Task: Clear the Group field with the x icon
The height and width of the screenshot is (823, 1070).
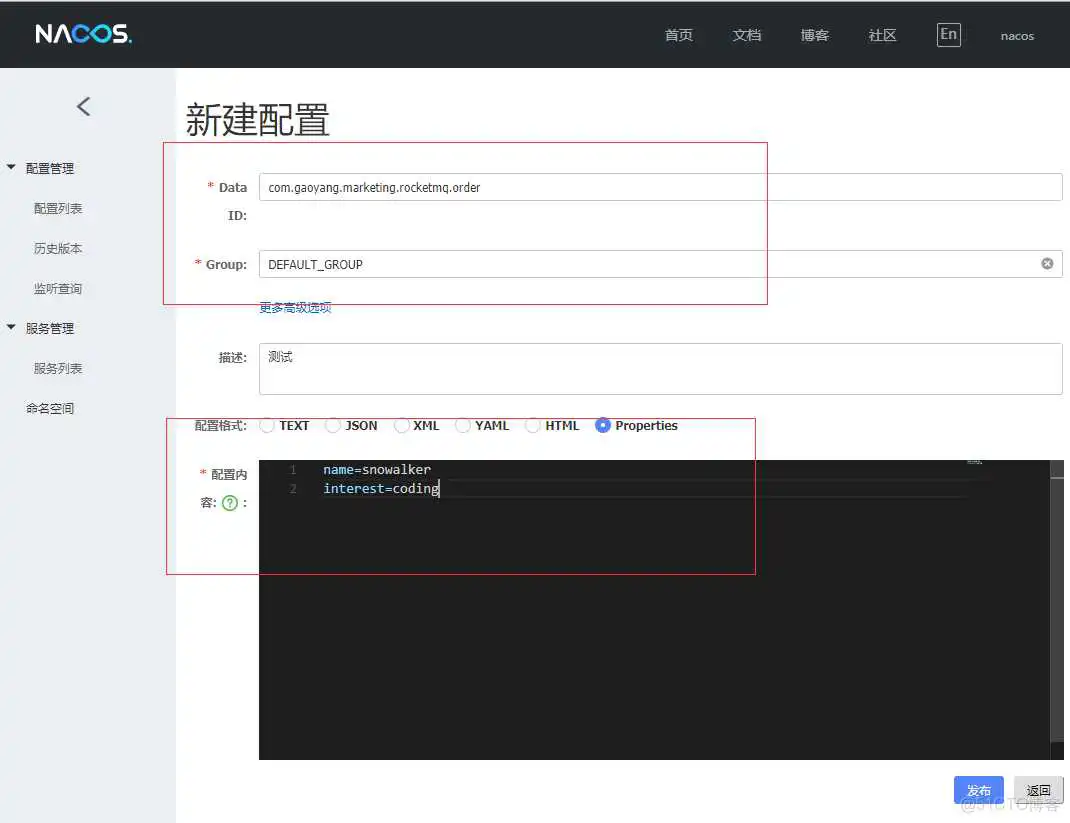Action: 1047,263
